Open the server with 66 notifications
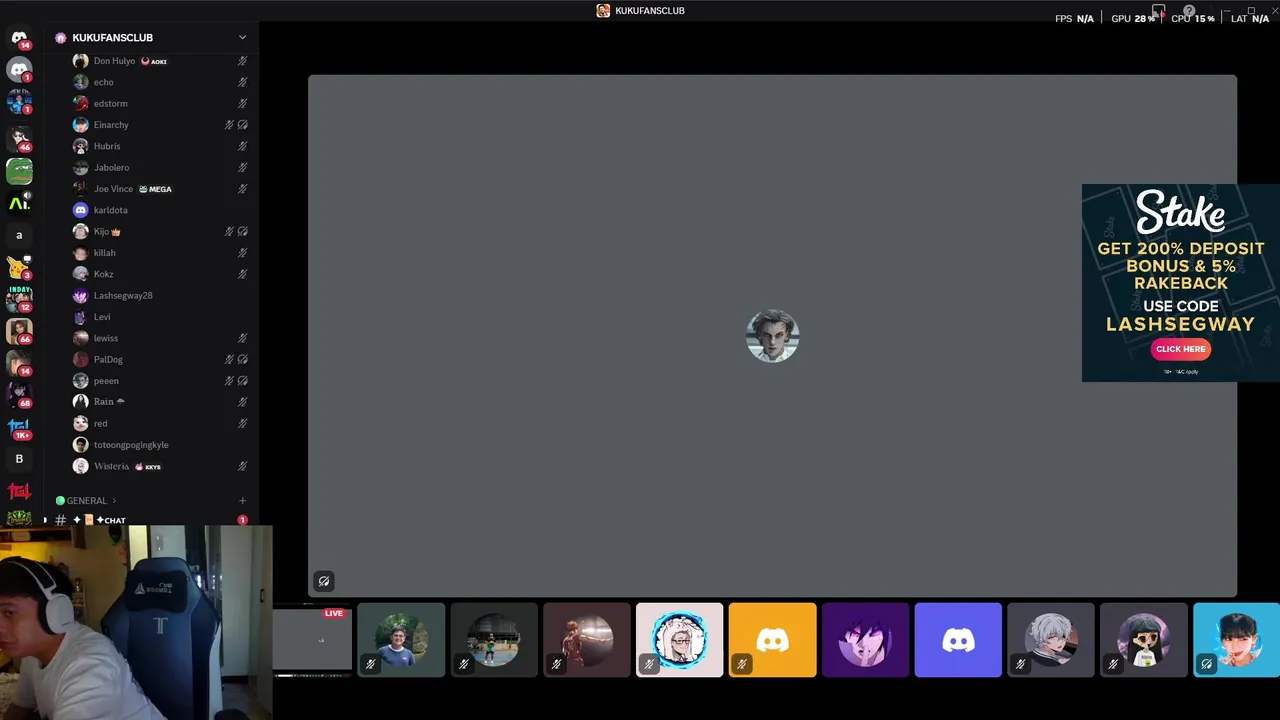 click(x=19, y=330)
